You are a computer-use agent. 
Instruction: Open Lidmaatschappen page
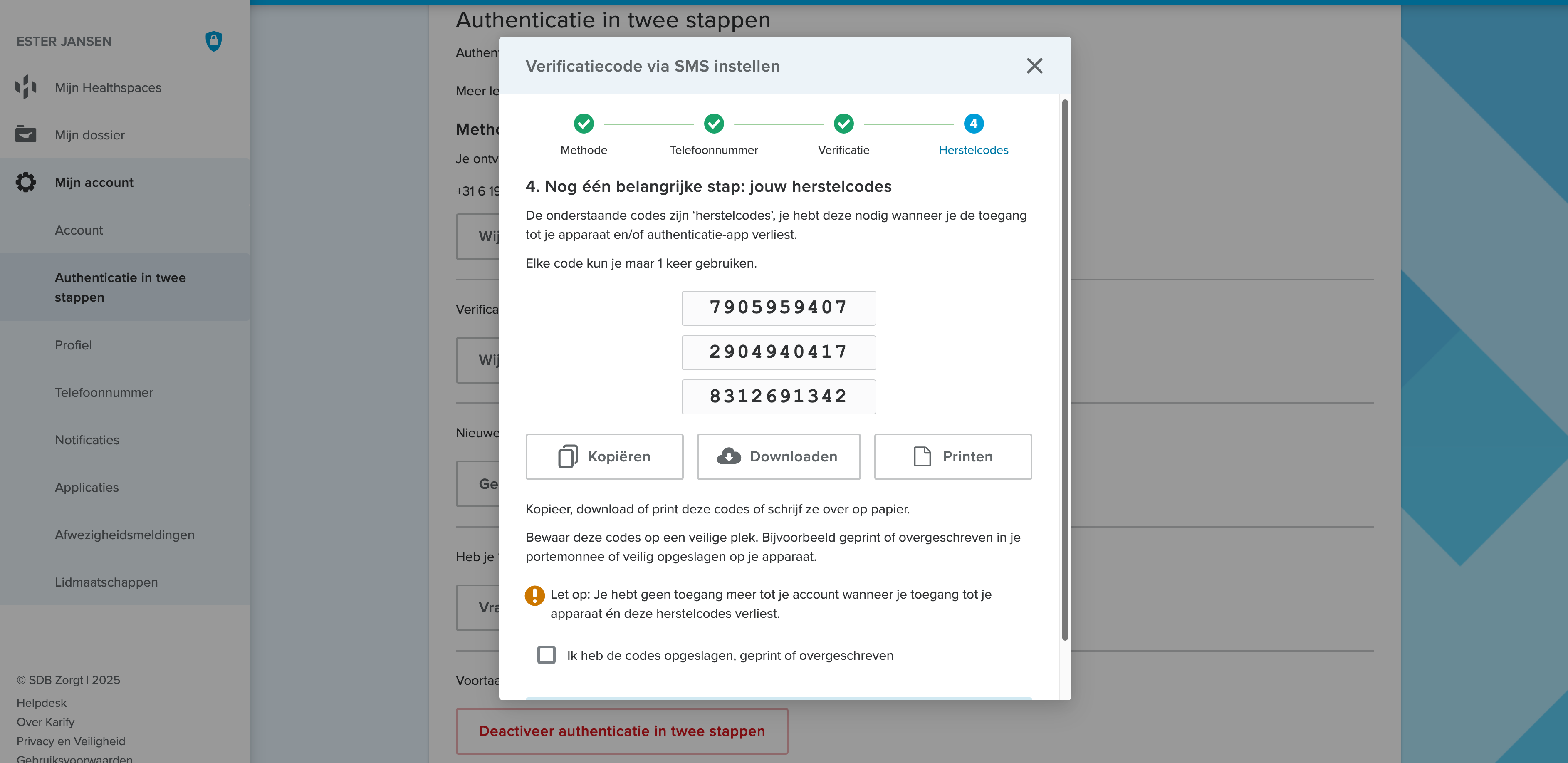click(125, 582)
